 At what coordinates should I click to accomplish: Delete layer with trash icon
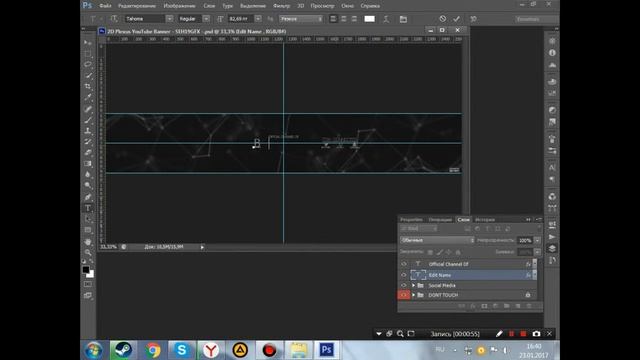click(x=529, y=306)
